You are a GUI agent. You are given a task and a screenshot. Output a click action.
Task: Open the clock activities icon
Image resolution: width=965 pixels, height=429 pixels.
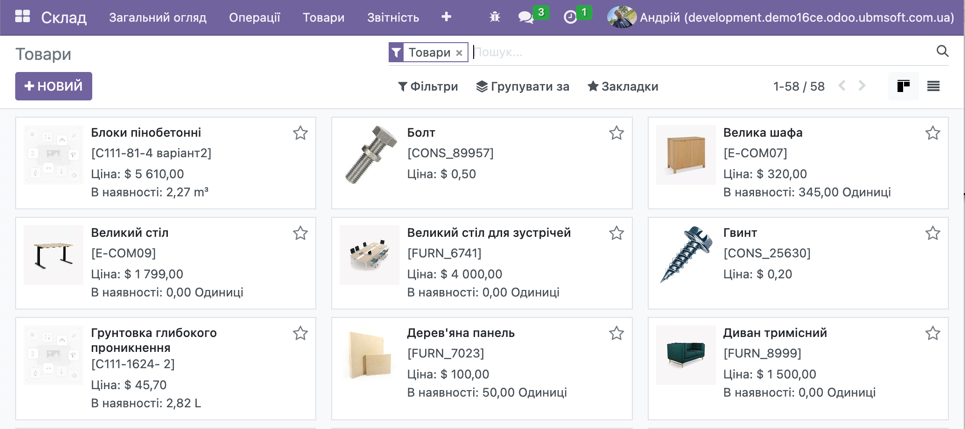[570, 17]
